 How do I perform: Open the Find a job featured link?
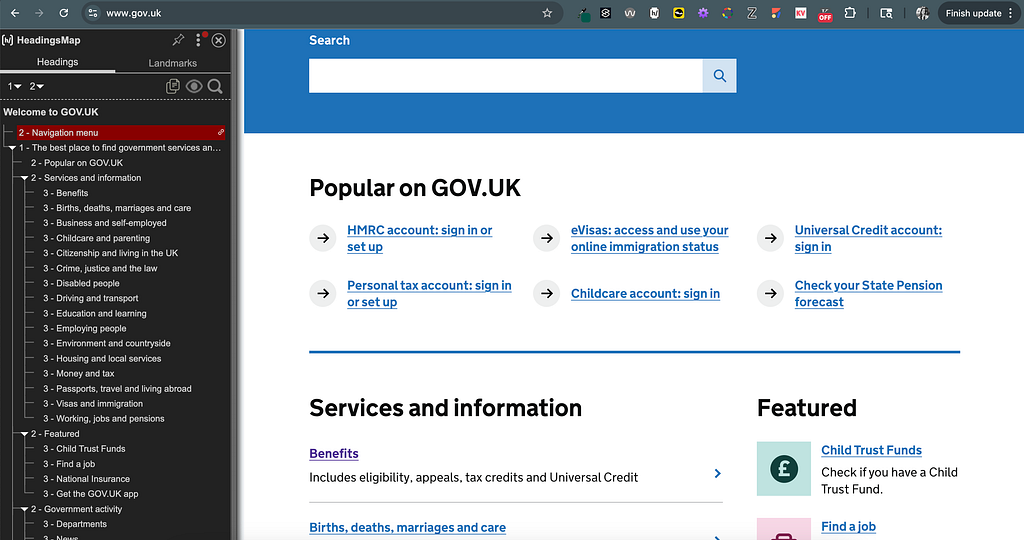click(x=848, y=526)
